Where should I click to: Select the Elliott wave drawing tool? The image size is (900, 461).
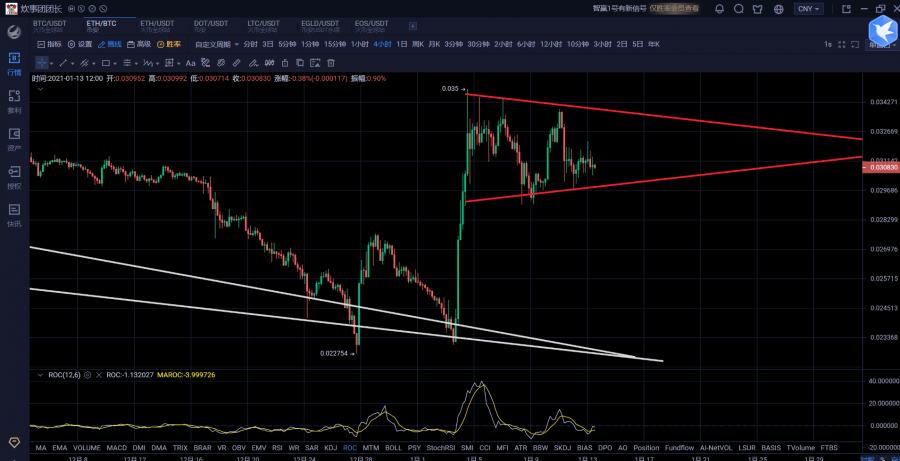(x=148, y=63)
